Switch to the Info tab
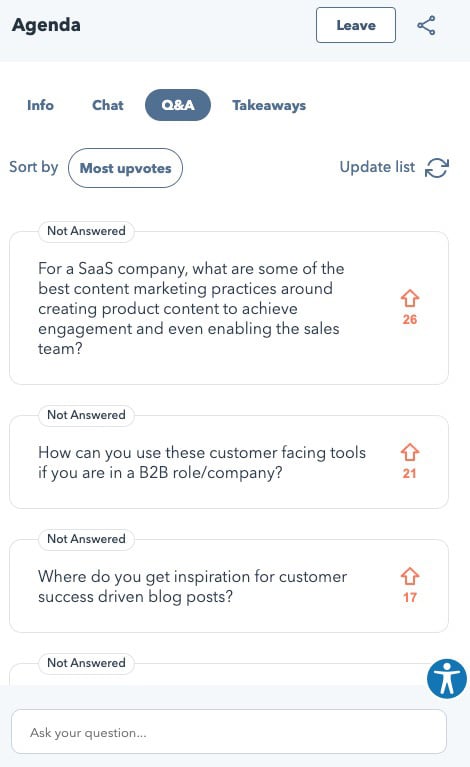The image size is (470, 767). tap(40, 105)
